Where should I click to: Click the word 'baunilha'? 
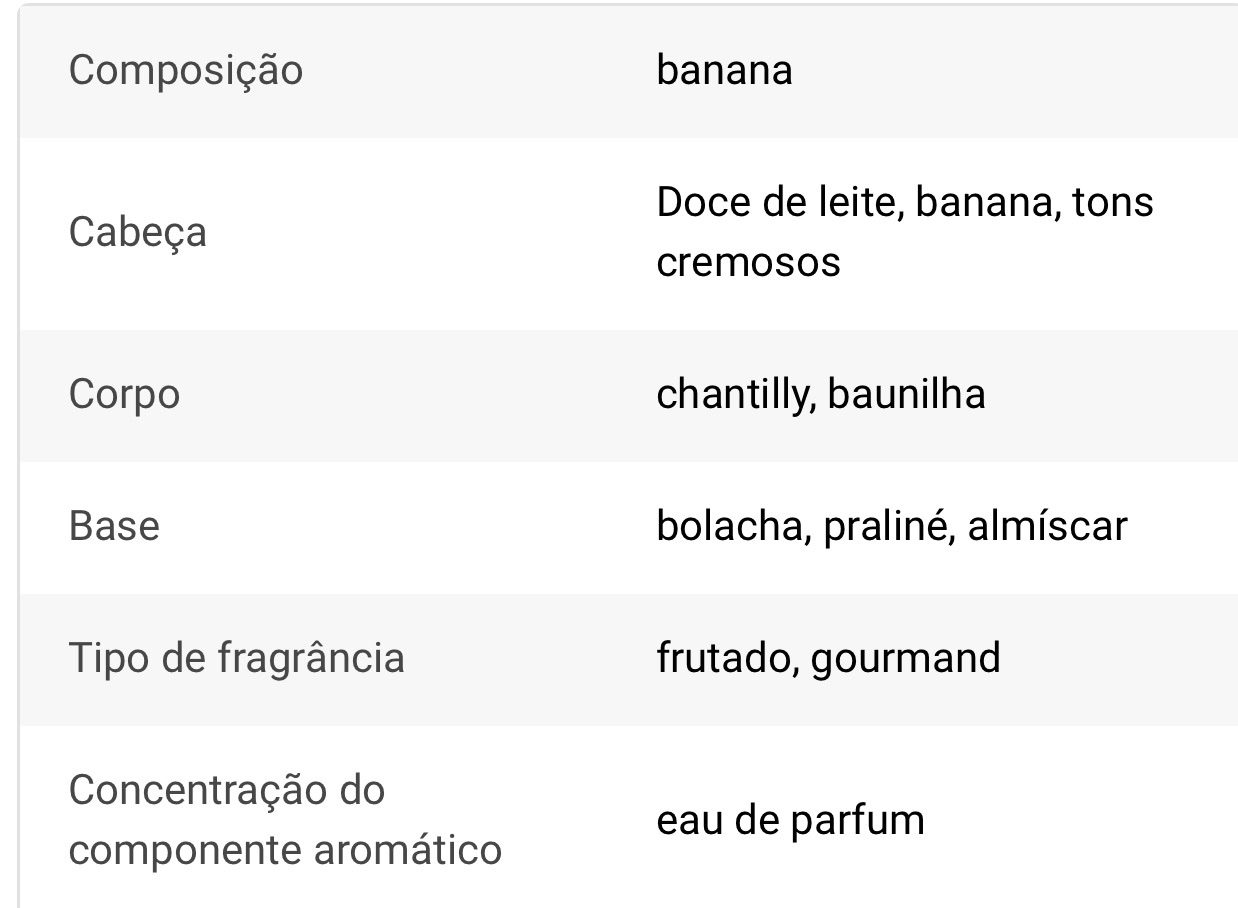906,394
